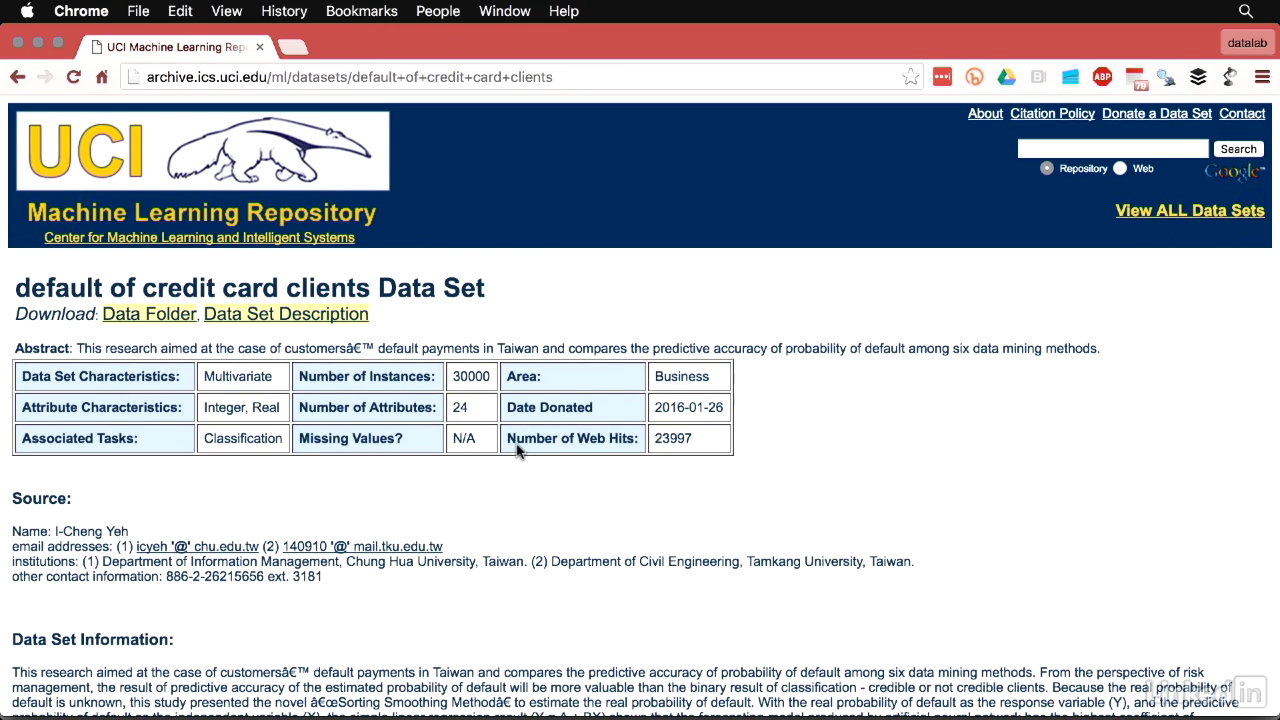Viewport: 1280px width, 720px height.
Task: Open the Data Set Description link
Action: (x=286, y=314)
